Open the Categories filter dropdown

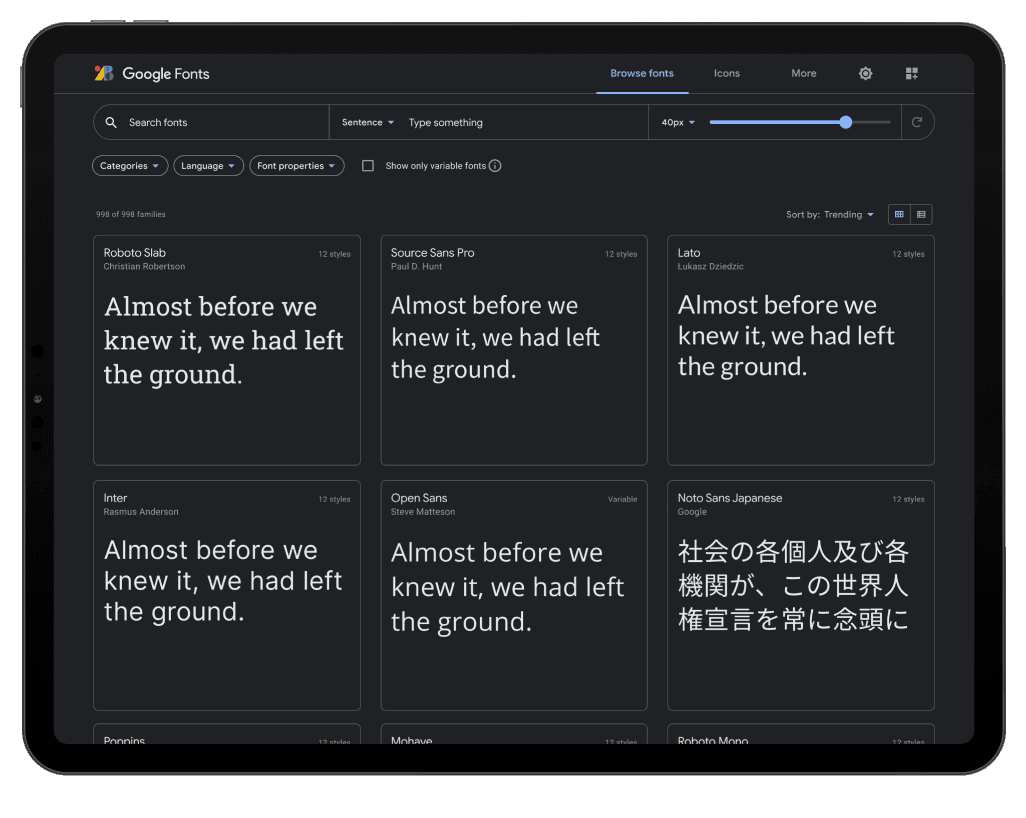130,166
